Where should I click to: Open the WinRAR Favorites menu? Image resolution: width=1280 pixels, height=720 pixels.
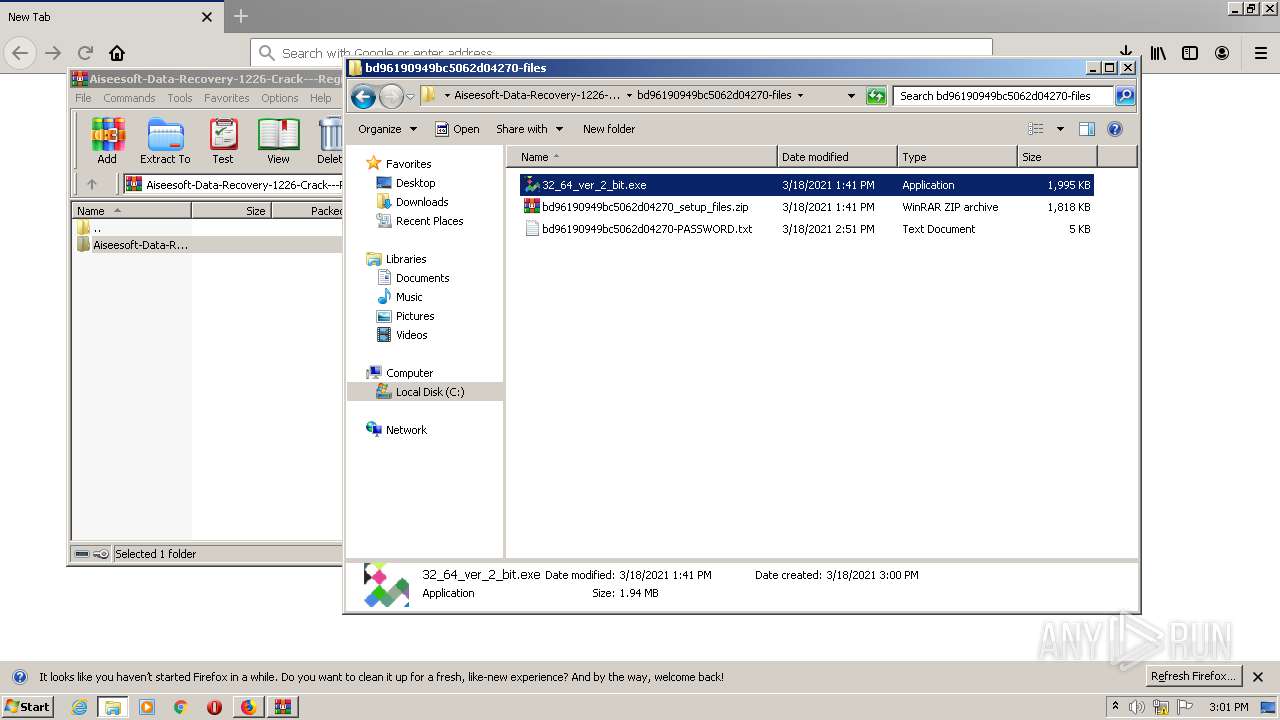[227, 98]
